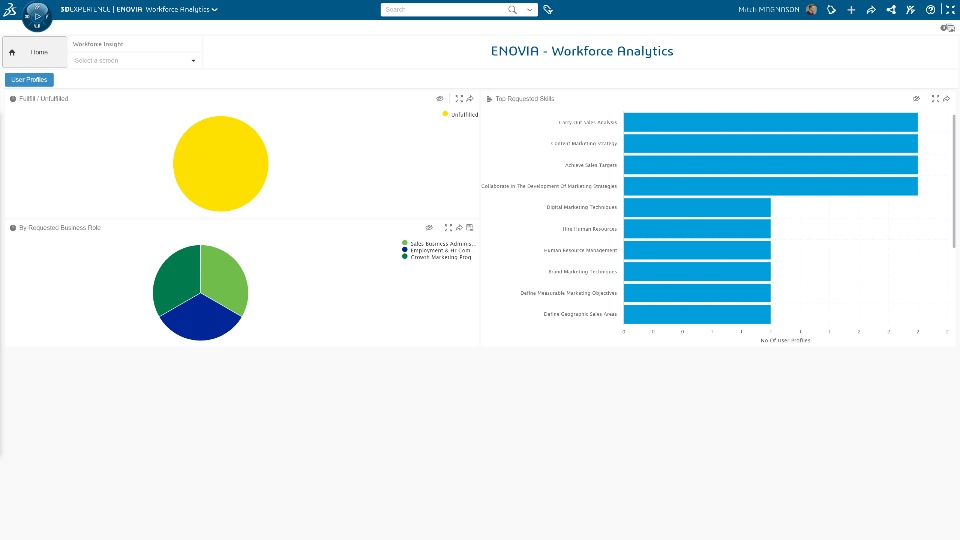Click the Top Requested Skills scrollbar
This screenshot has width=960, height=540.
click(x=954, y=181)
